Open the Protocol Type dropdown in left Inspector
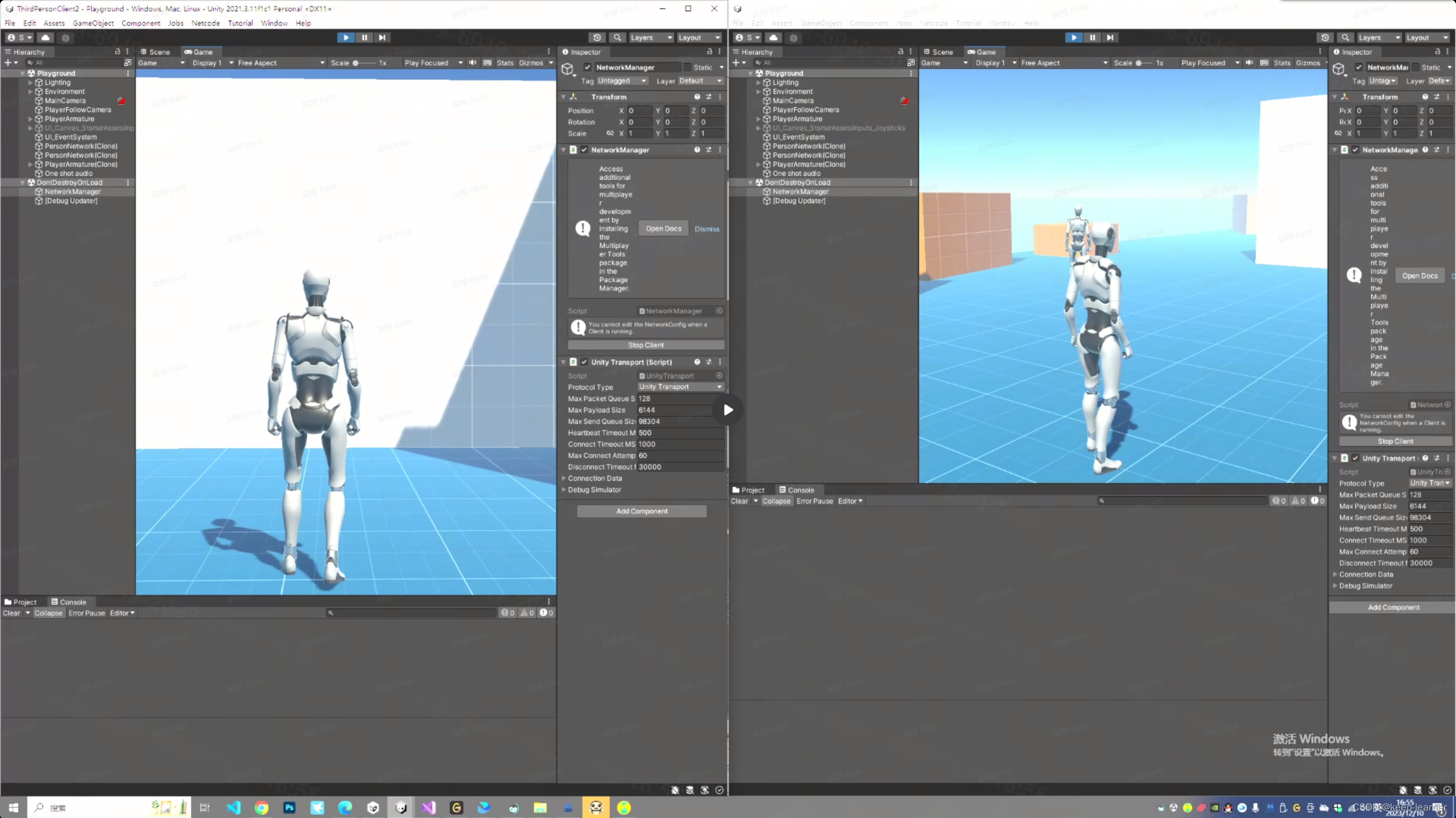 coord(680,387)
